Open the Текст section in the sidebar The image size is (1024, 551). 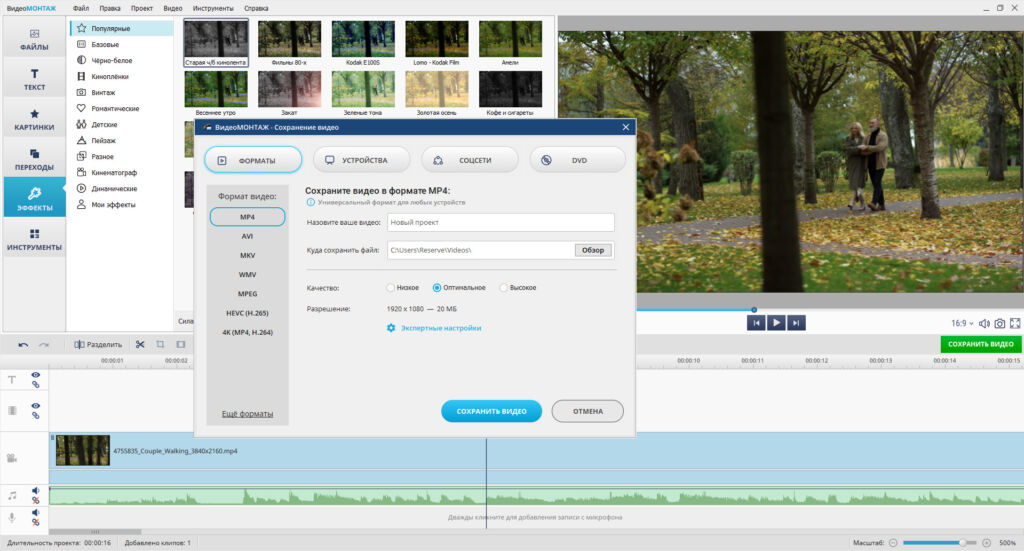(x=34, y=78)
